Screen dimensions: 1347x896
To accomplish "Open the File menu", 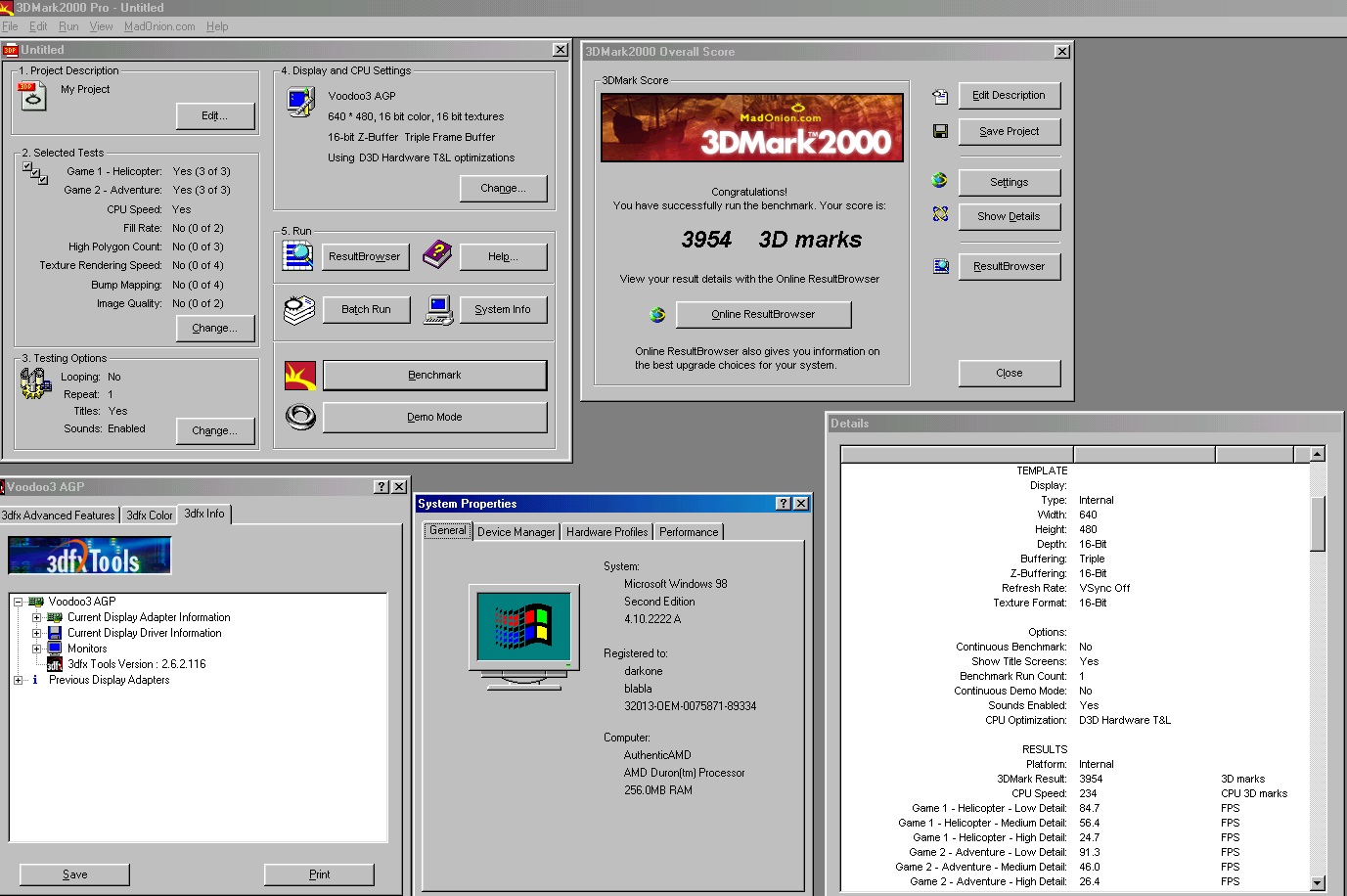I will [10, 26].
